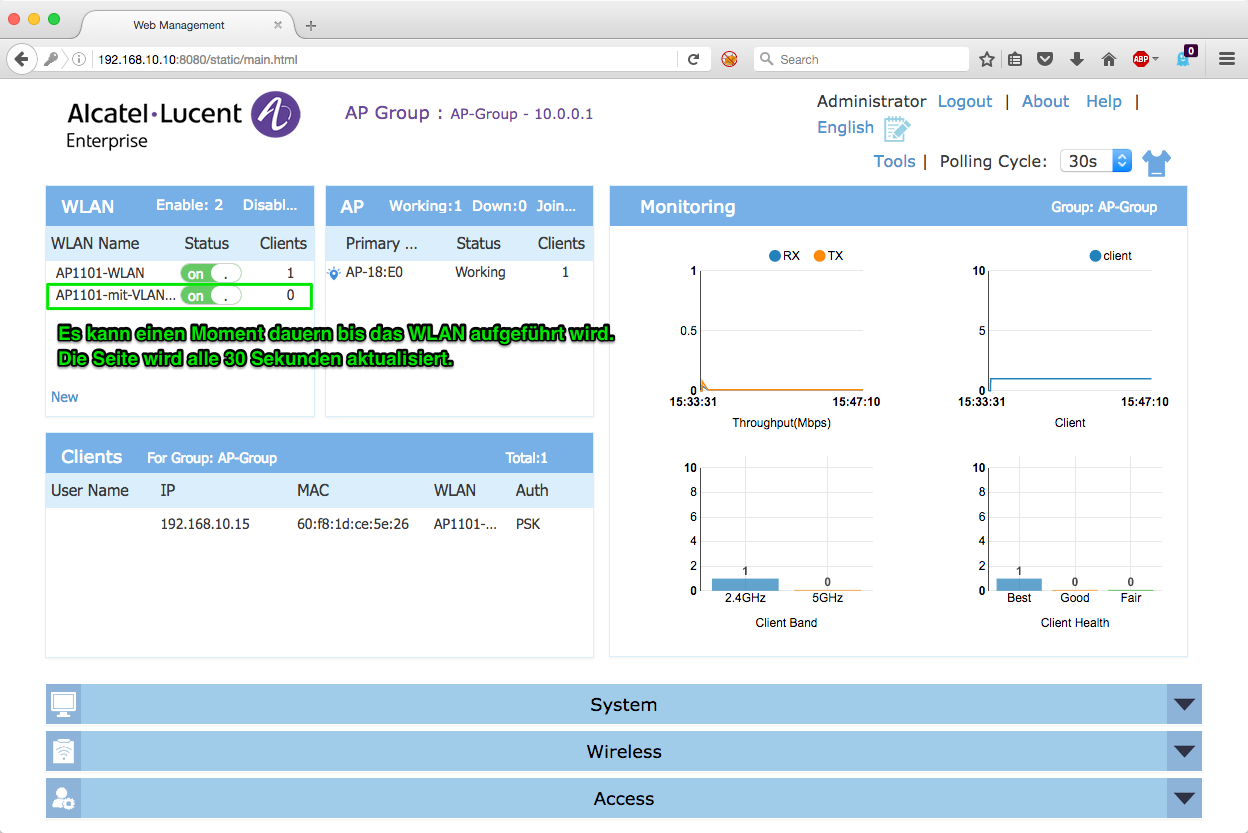Screen dimensions: 1248x833
Task: Click the Wireless section icon
Action: (x=63, y=751)
